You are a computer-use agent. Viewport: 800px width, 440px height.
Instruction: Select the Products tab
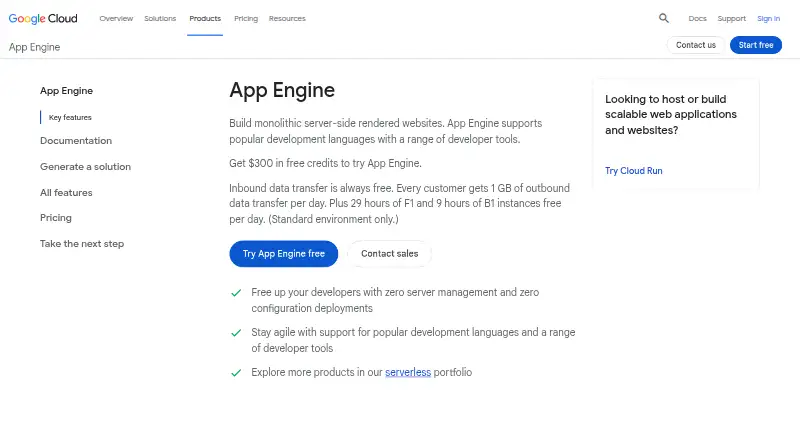(205, 18)
